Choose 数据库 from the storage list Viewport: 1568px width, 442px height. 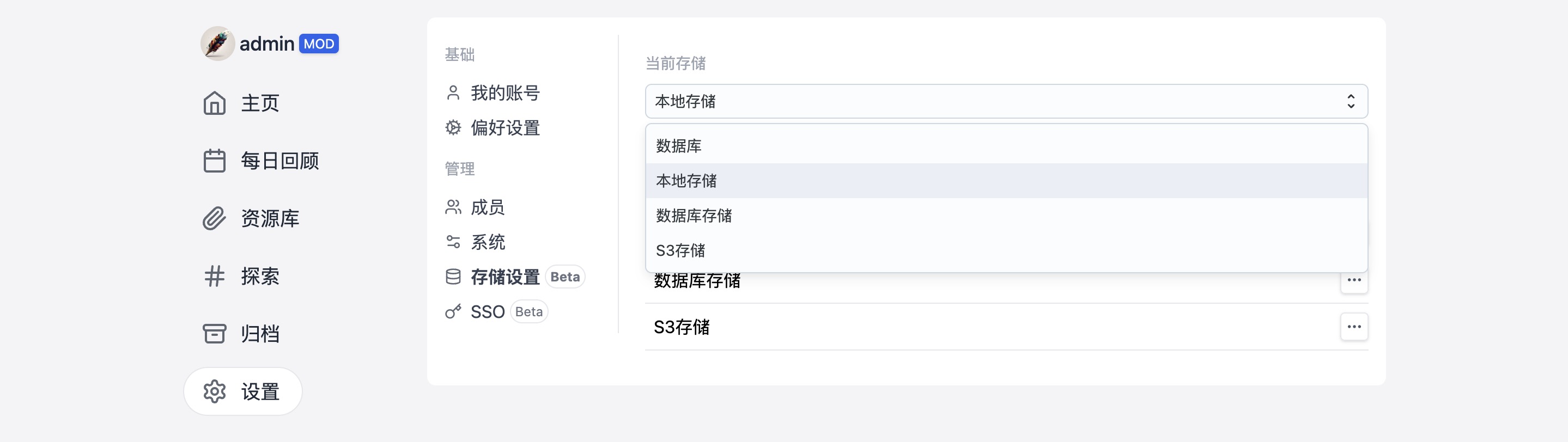pyautogui.click(x=679, y=146)
